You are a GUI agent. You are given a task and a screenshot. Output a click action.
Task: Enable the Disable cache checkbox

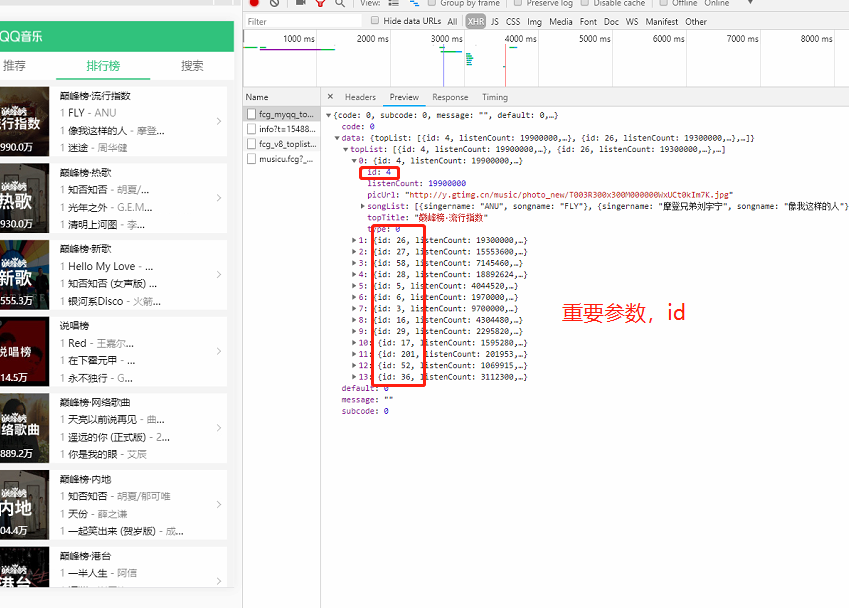[x=585, y=3]
